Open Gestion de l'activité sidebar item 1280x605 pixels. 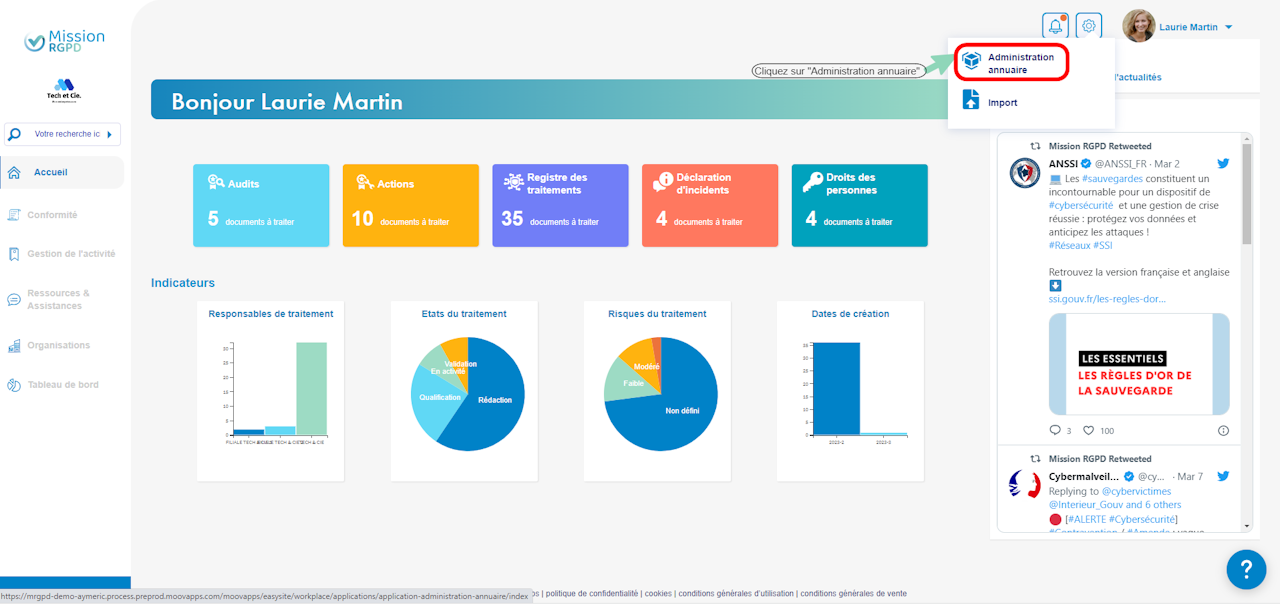point(72,254)
